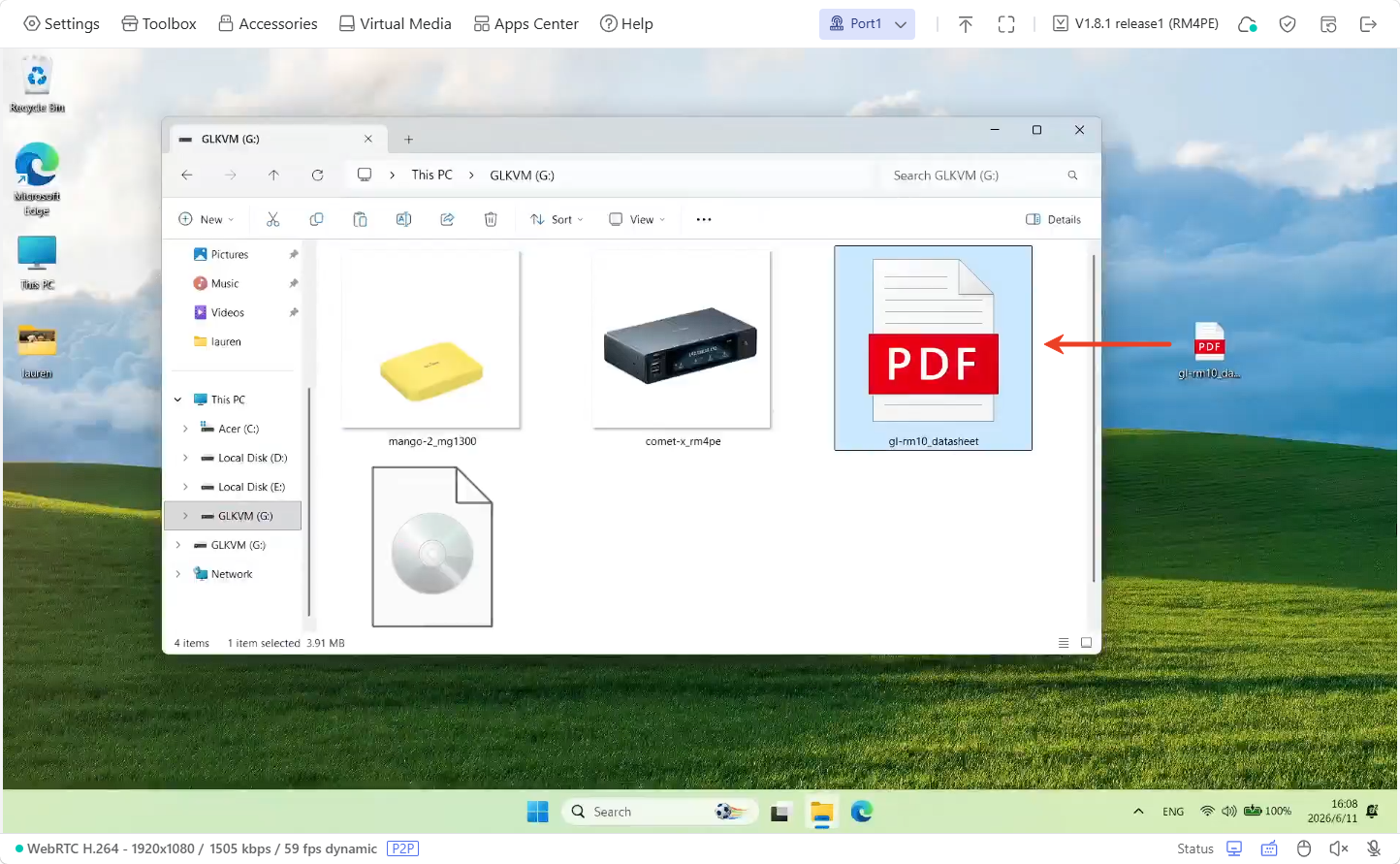Click the cloud connection status icon
Screen dimensions: 1400x864
pyautogui.click(x=1248, y=24)
